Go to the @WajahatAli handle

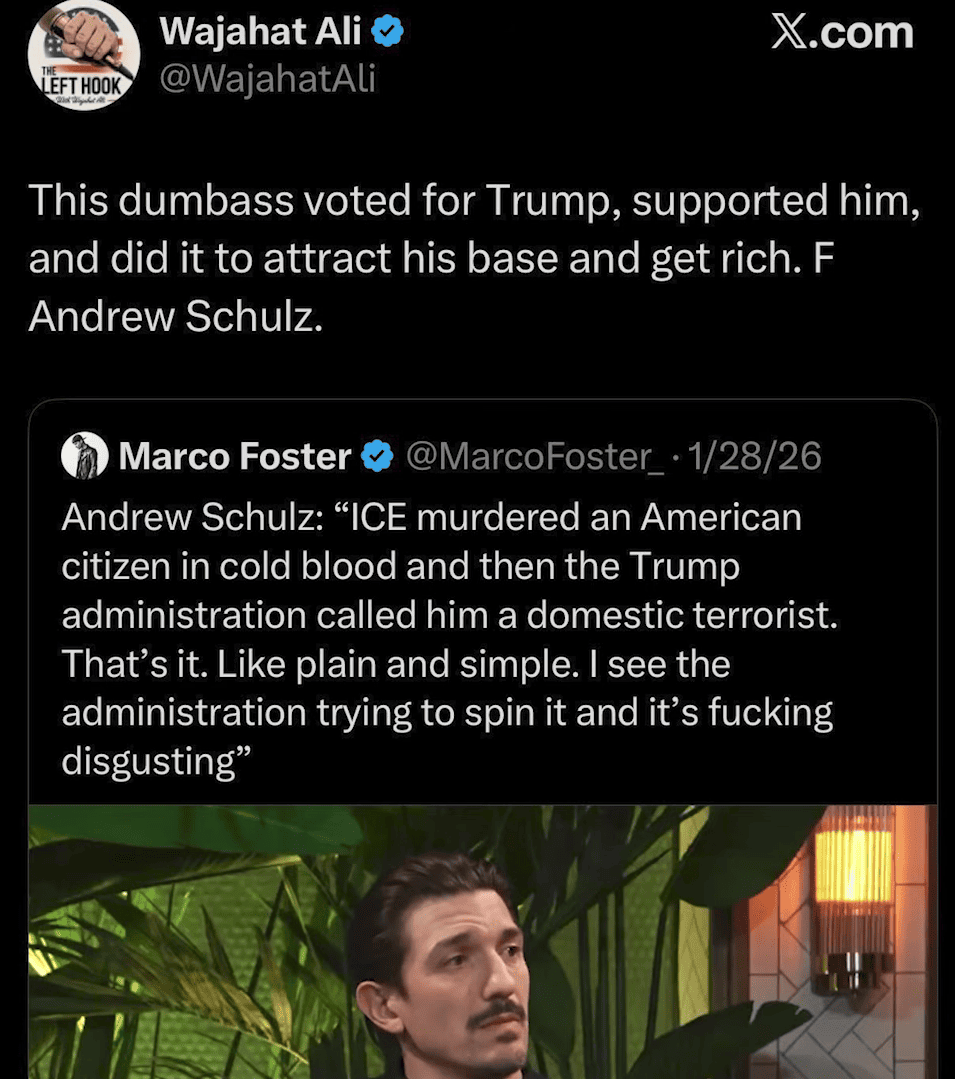click(267, 77)
